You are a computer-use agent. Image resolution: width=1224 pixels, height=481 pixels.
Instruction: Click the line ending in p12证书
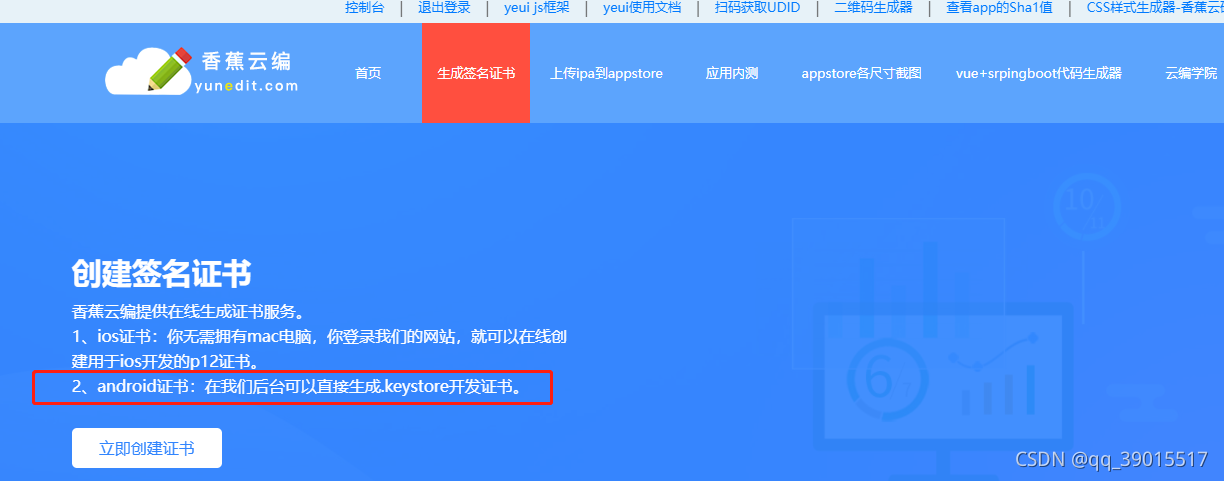coord(165,361)
